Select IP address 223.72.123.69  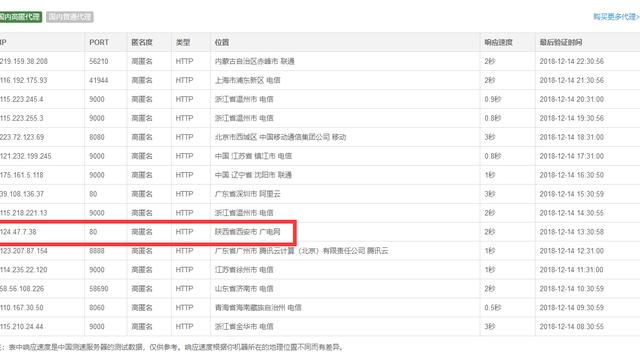click(22, 137)
